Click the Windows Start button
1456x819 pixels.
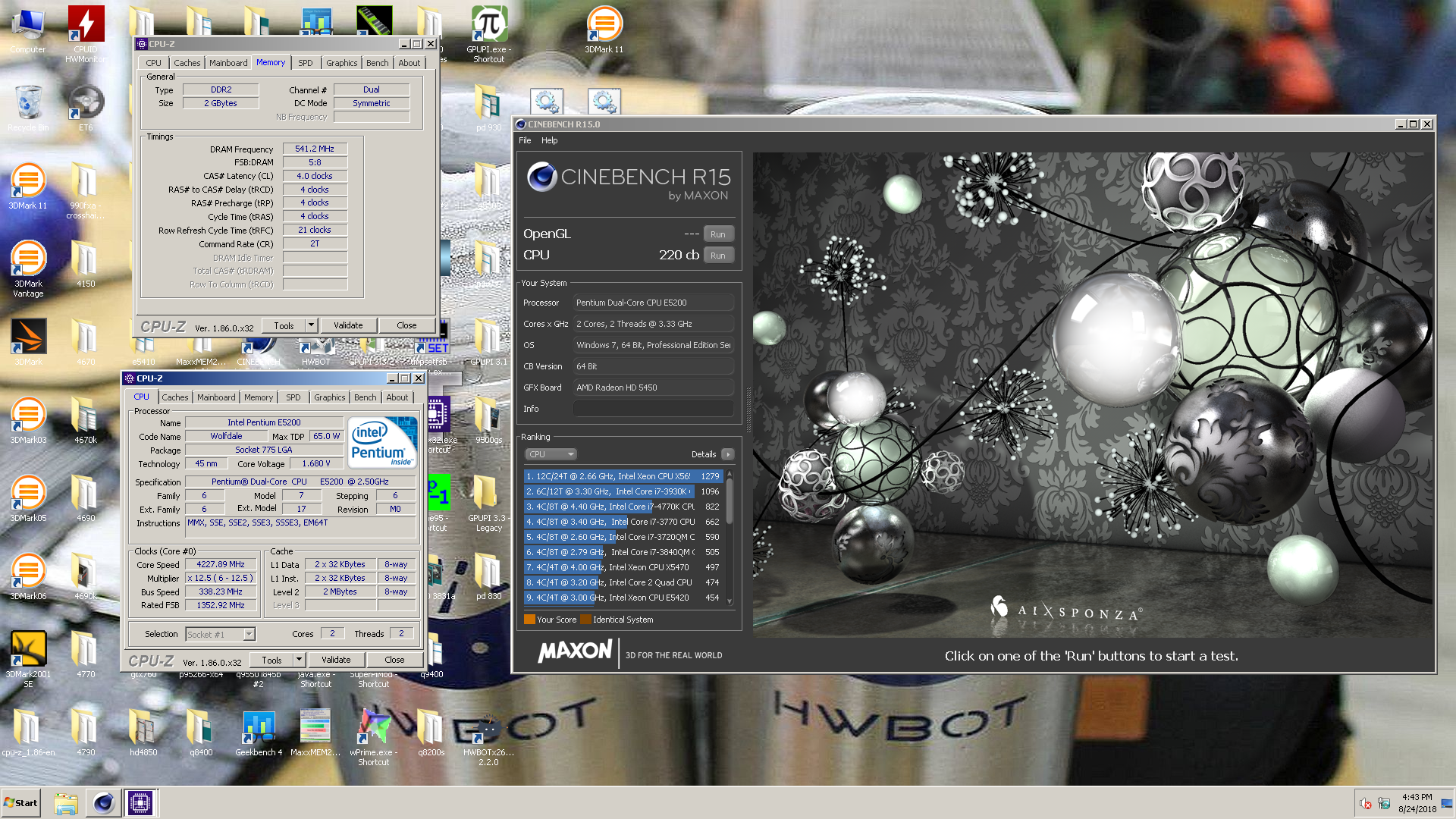[x=21, y=802]
